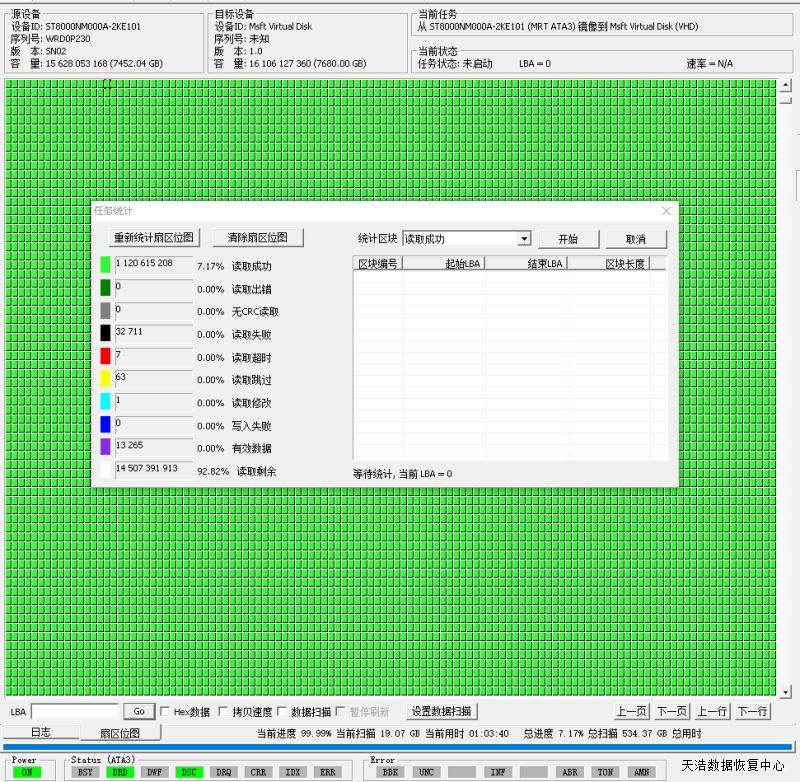800x782 pixels.
Task: Click the 起始LBA column header
Action: coord(444,264)
